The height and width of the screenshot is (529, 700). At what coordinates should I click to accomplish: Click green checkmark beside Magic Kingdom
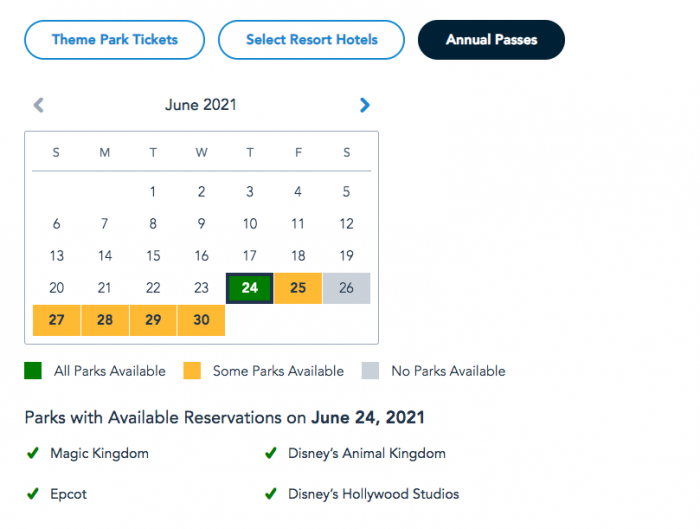[33, 453]
